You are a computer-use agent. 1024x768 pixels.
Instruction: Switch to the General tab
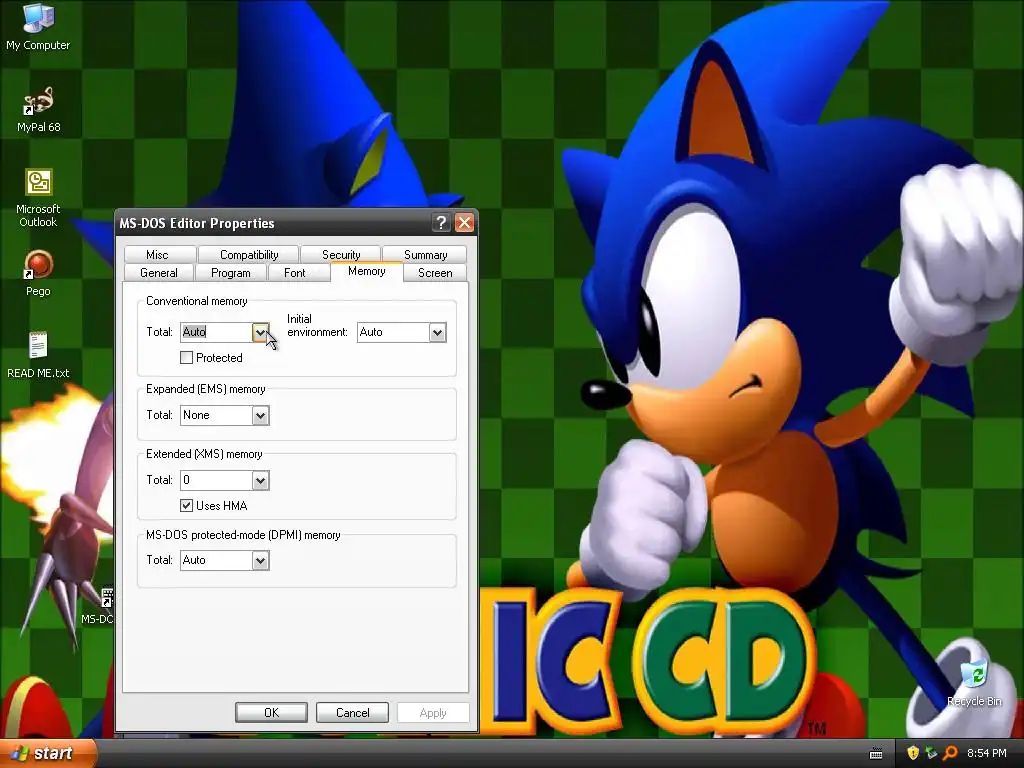point(159,272)
